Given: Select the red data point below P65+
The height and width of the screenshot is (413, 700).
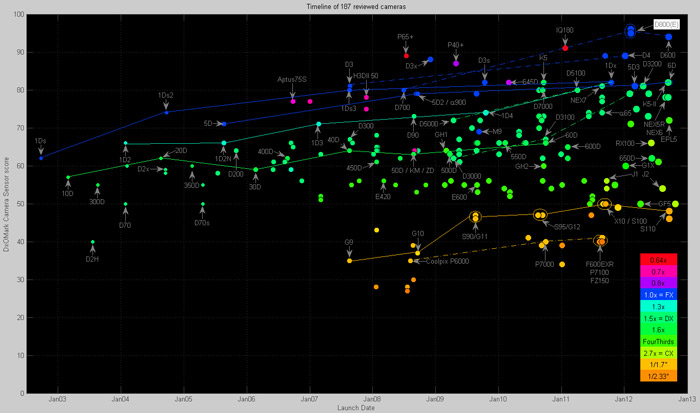Looking at the screenshot, I should (x=406, y=56).
